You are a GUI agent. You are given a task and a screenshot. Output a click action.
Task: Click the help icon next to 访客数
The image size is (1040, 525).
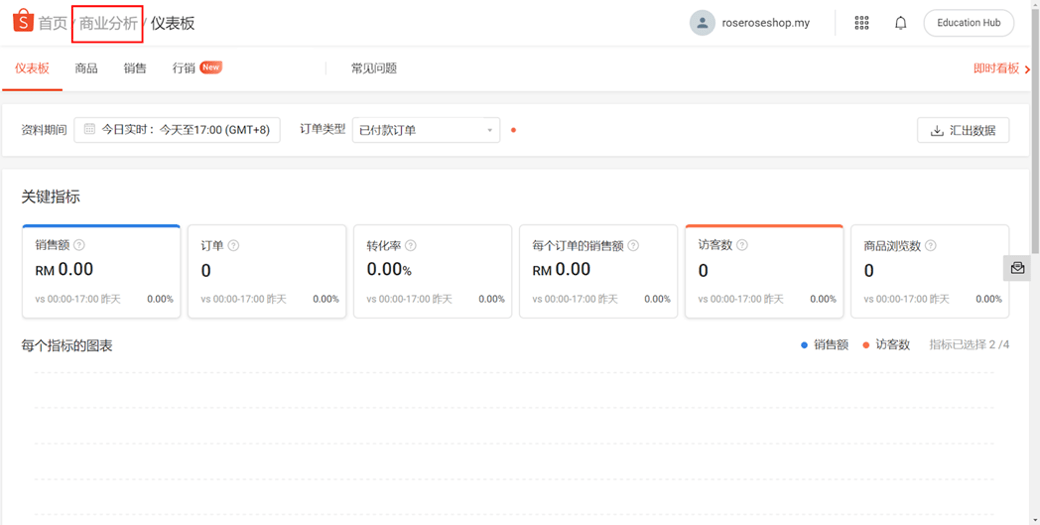click(742, 245)
